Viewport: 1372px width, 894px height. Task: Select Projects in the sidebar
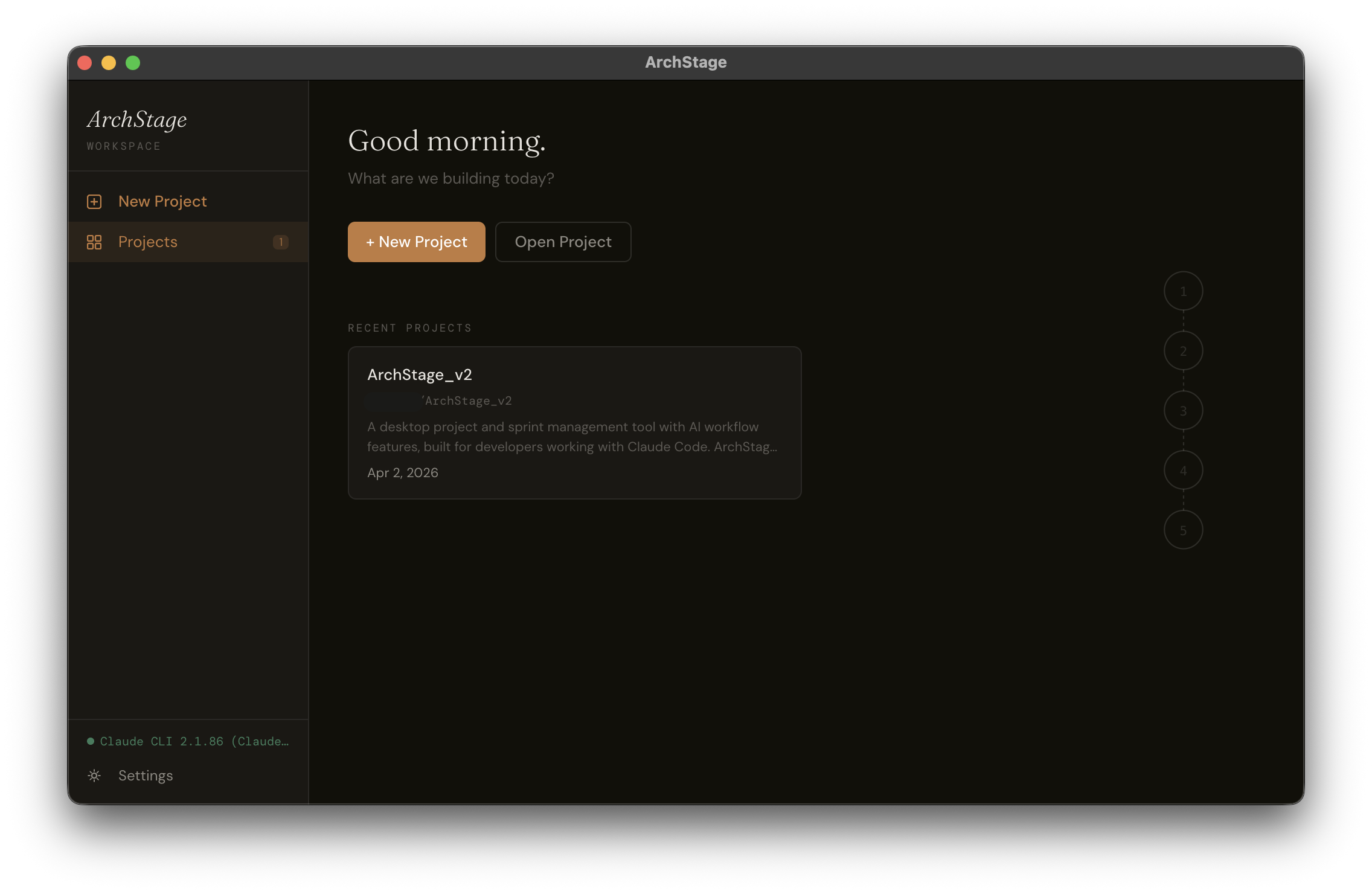[x=147, y=242]
